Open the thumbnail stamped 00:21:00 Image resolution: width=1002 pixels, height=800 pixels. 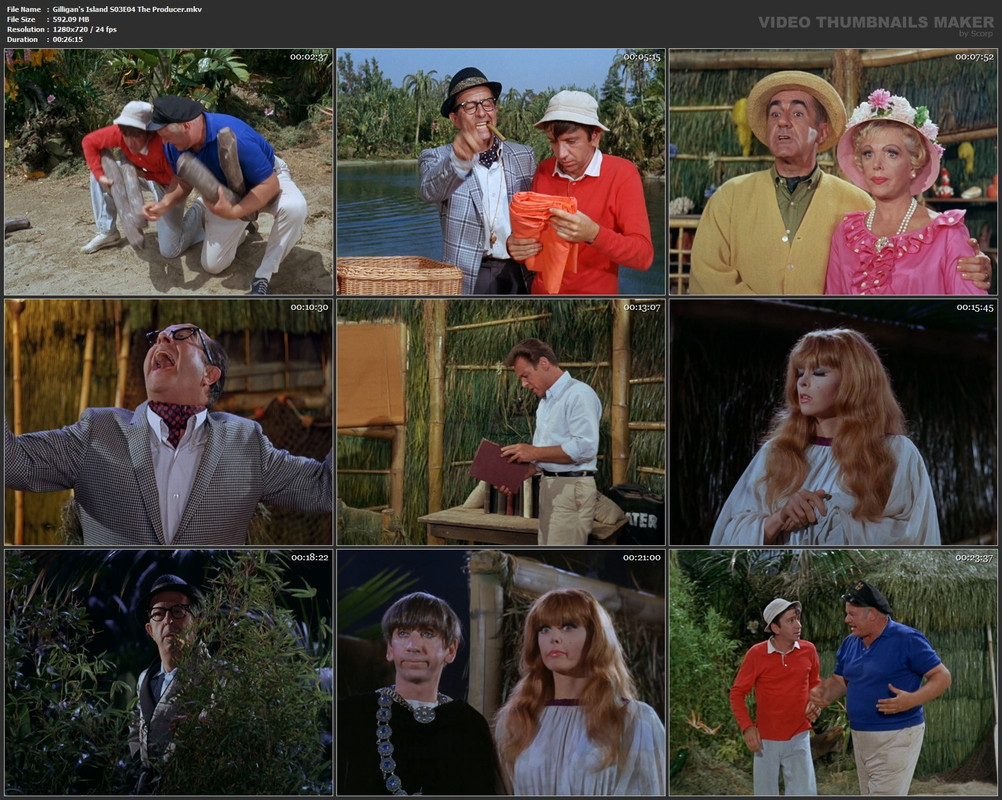[x=501, y=673]
